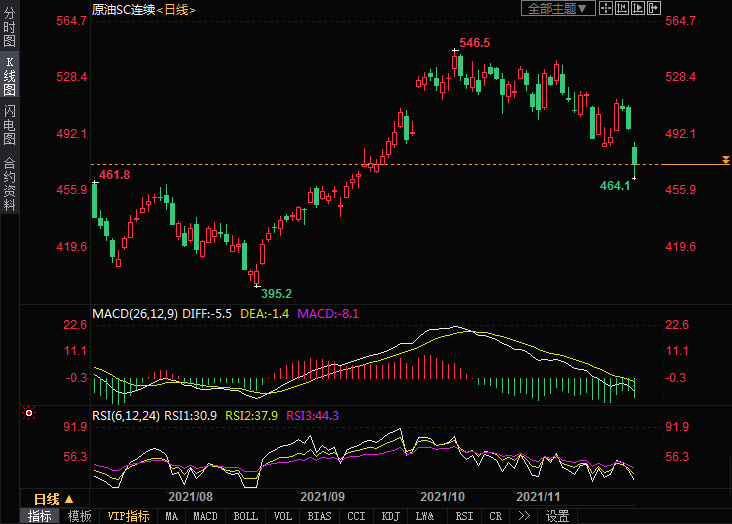Toggle the BOLL indicator button

click(245, 516)
